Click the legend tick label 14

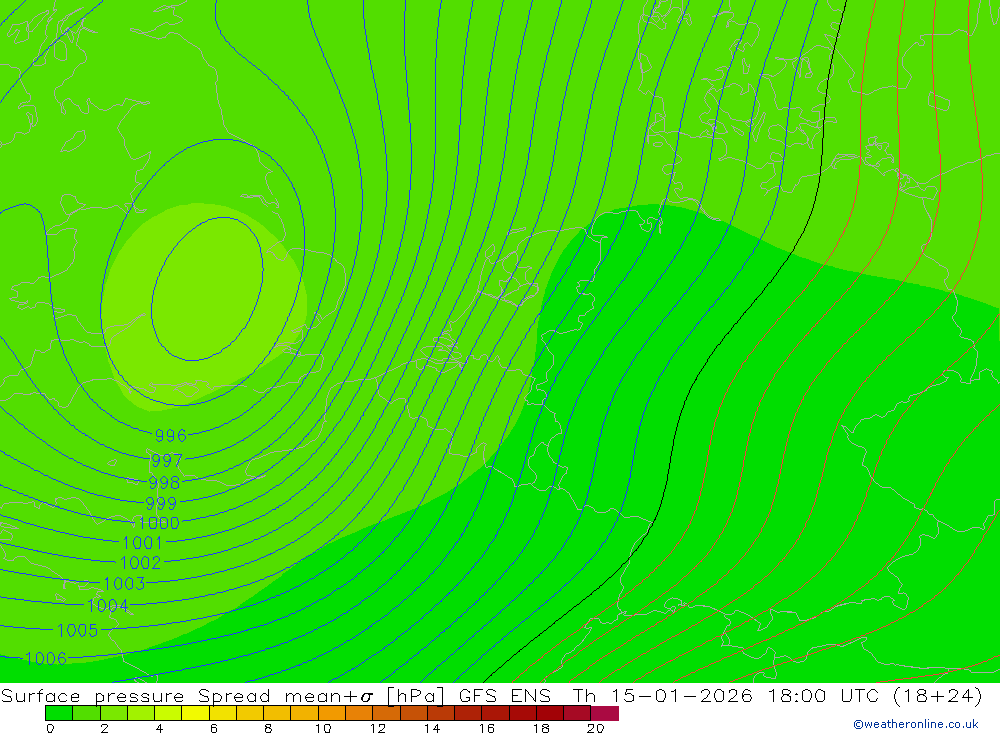point(432,728)
